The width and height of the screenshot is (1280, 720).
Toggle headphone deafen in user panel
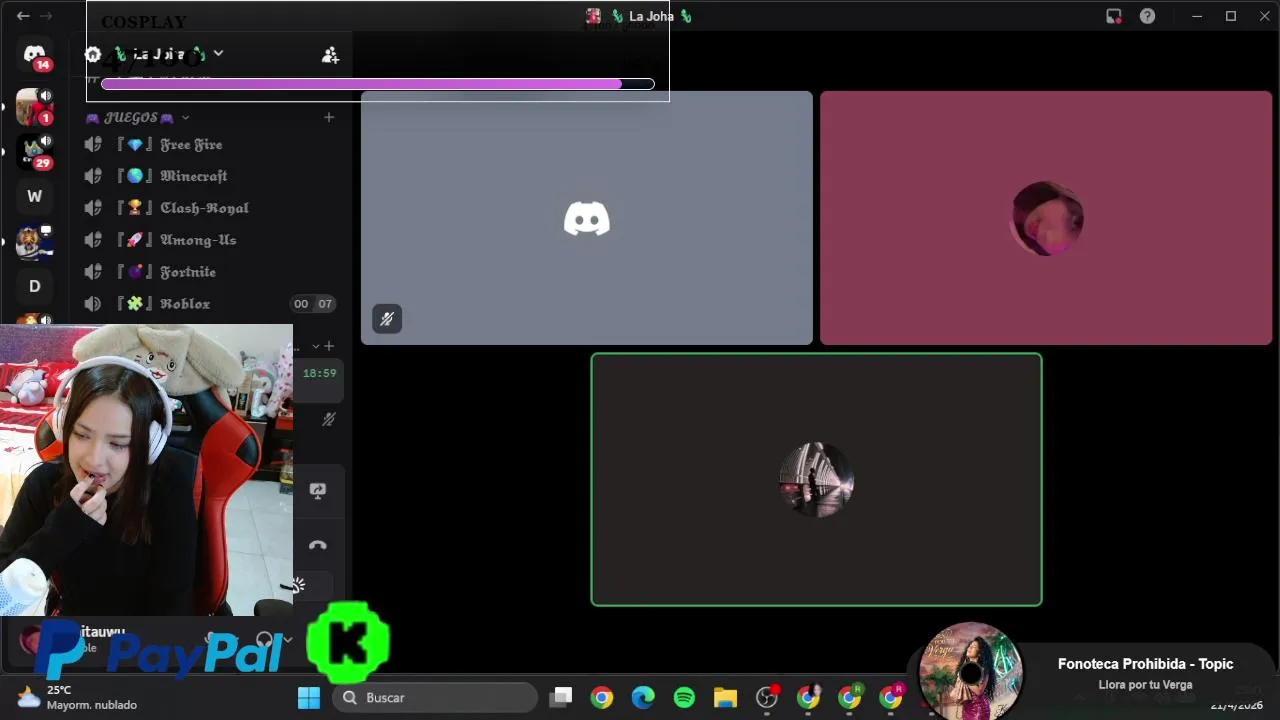click(264, 640)
